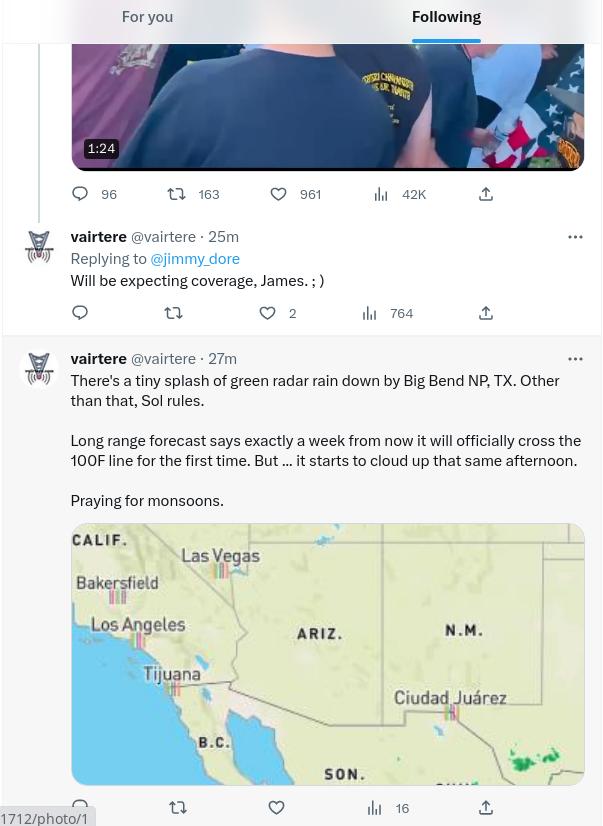Repost the Big Bend radar rain post
Viewport: 603px width, 826px height.
point(178,807)
